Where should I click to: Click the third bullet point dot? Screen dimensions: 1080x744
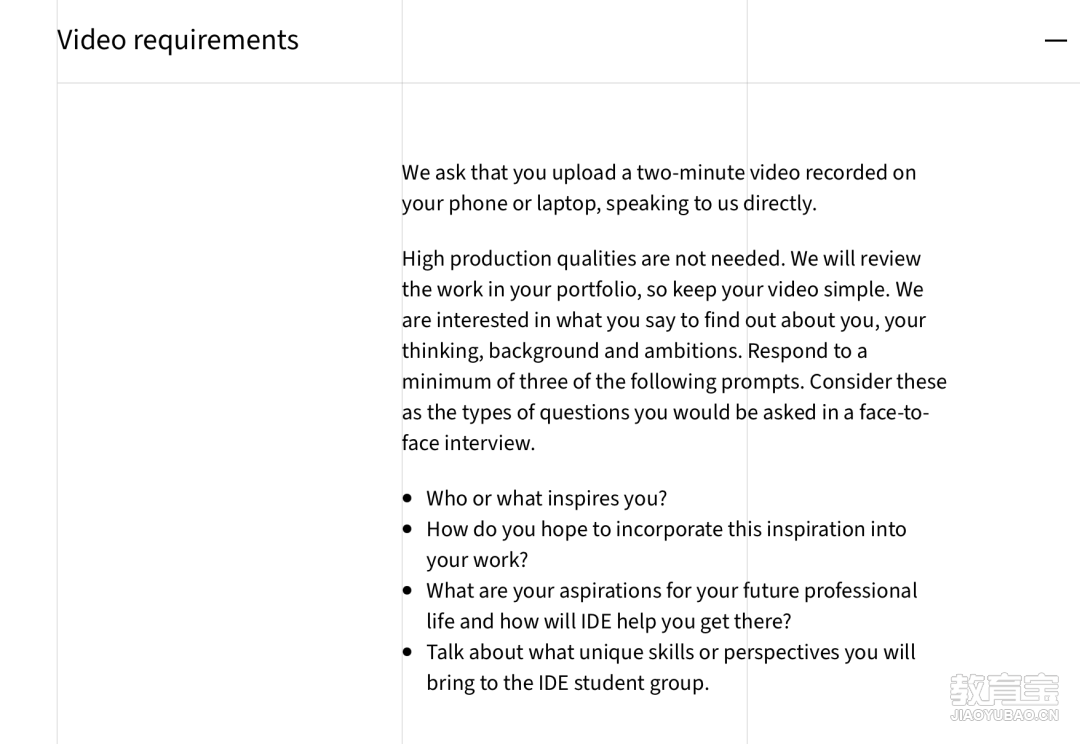tap(408, 590)
